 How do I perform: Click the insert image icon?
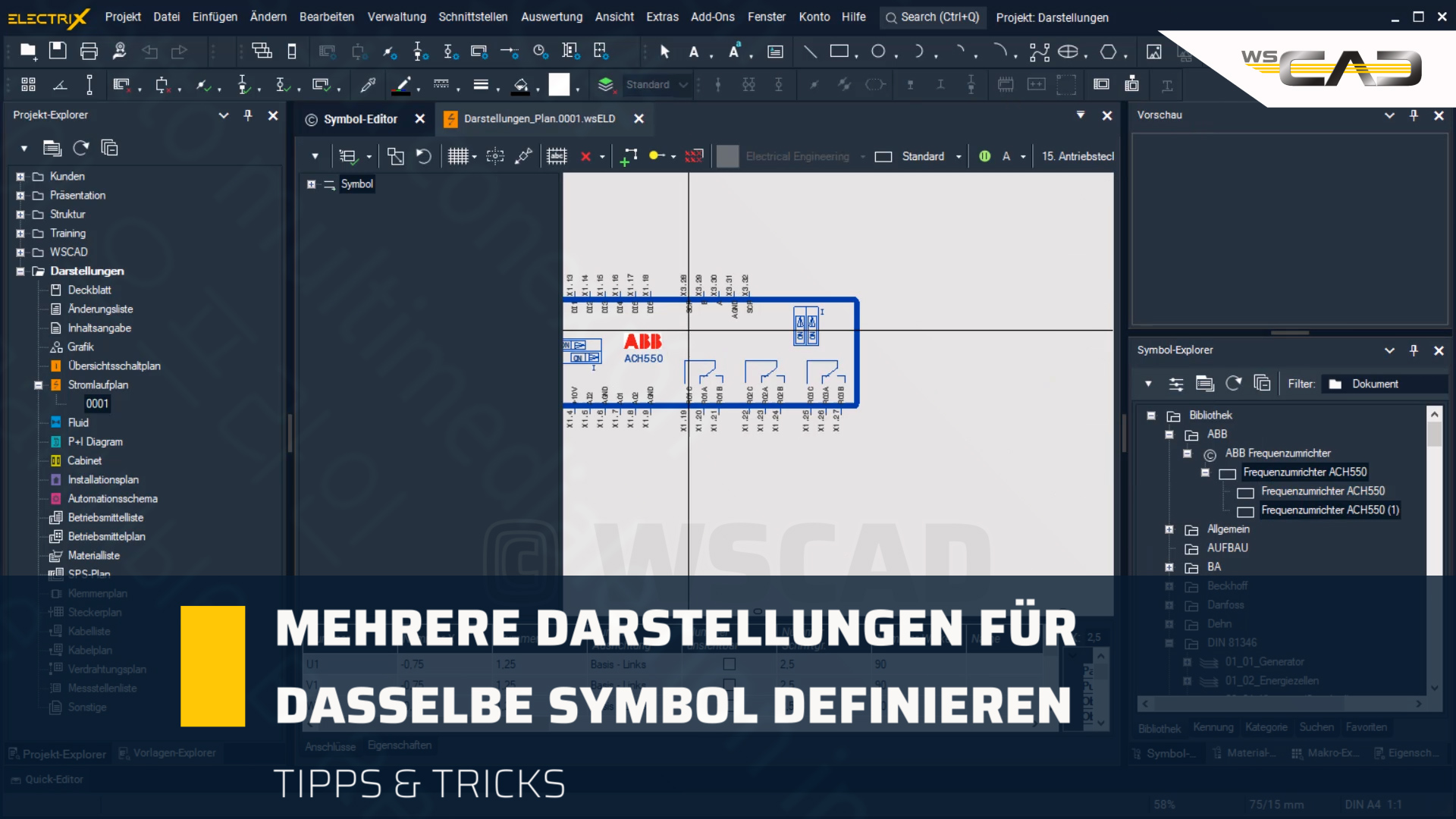(x=1154, y=52)
